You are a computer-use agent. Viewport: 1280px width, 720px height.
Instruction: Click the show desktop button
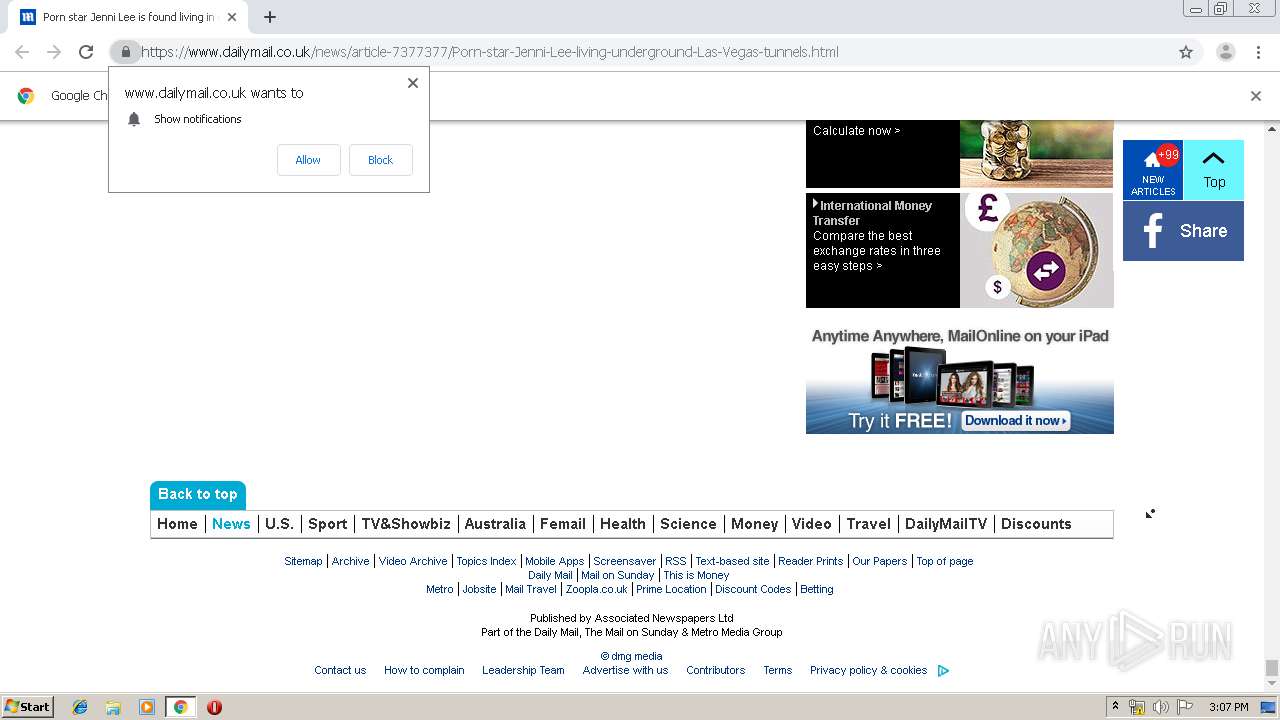[x=1268, y=707]
